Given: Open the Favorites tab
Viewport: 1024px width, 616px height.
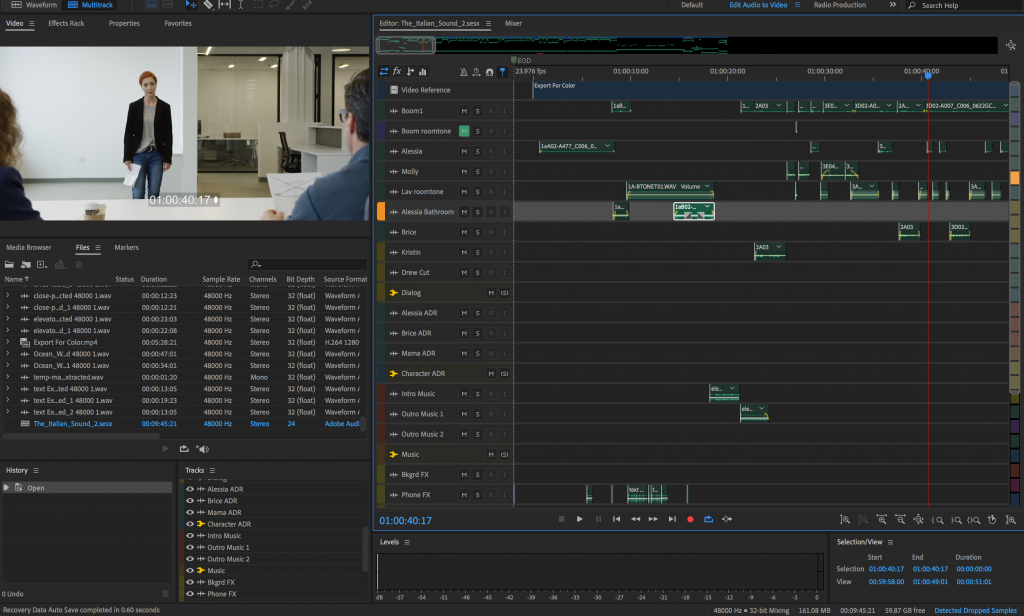Looking at the screenshot, I should [x=178, y=24].
